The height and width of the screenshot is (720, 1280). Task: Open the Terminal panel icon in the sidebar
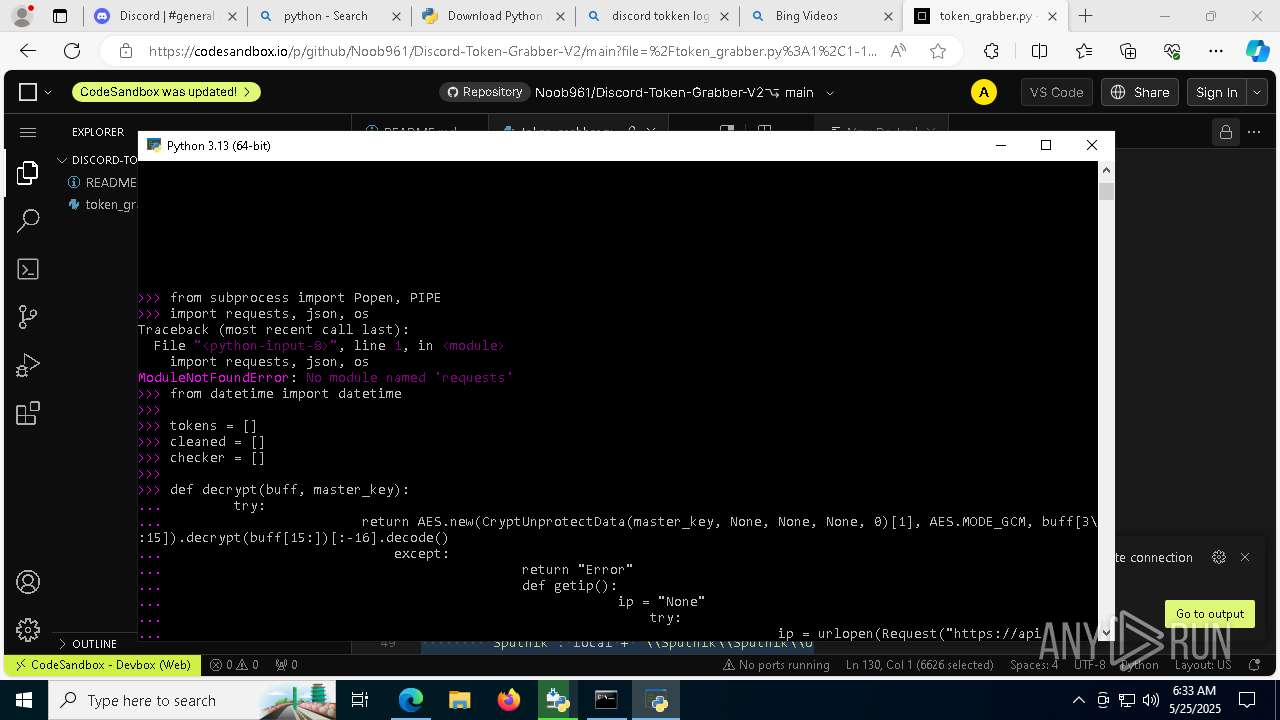click(28, 269)
